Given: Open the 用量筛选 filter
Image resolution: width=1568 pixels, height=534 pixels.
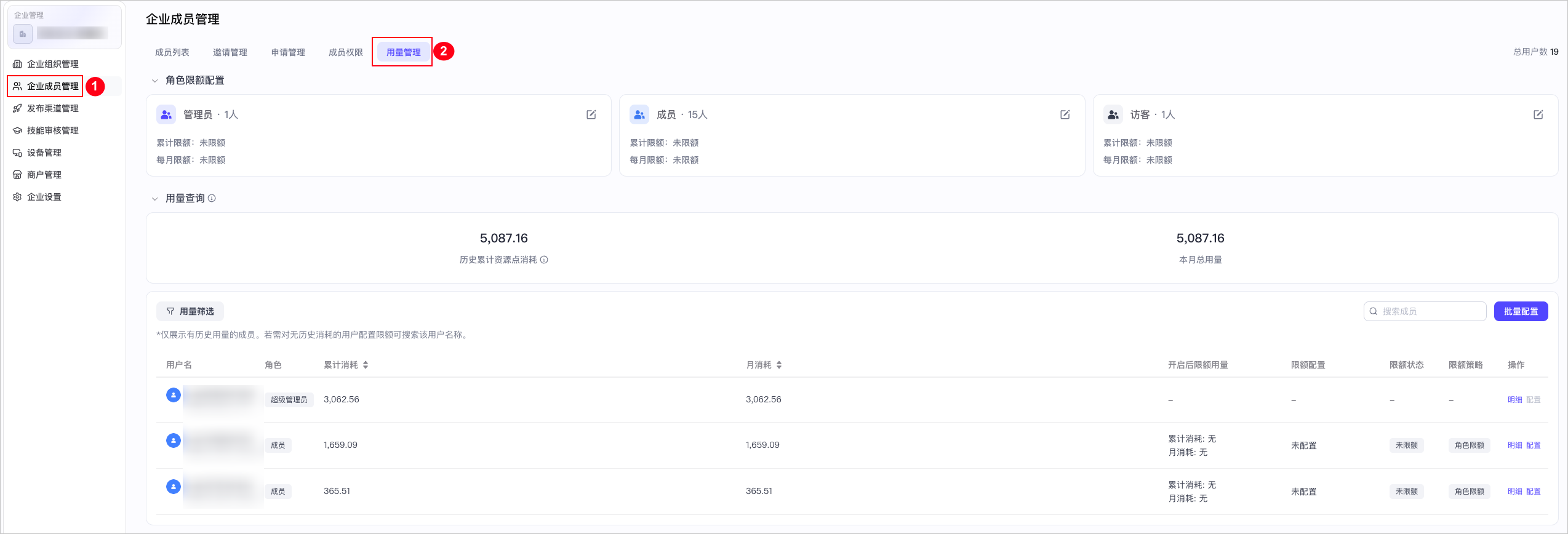Looking at the screenshot, I should [190, 311].
